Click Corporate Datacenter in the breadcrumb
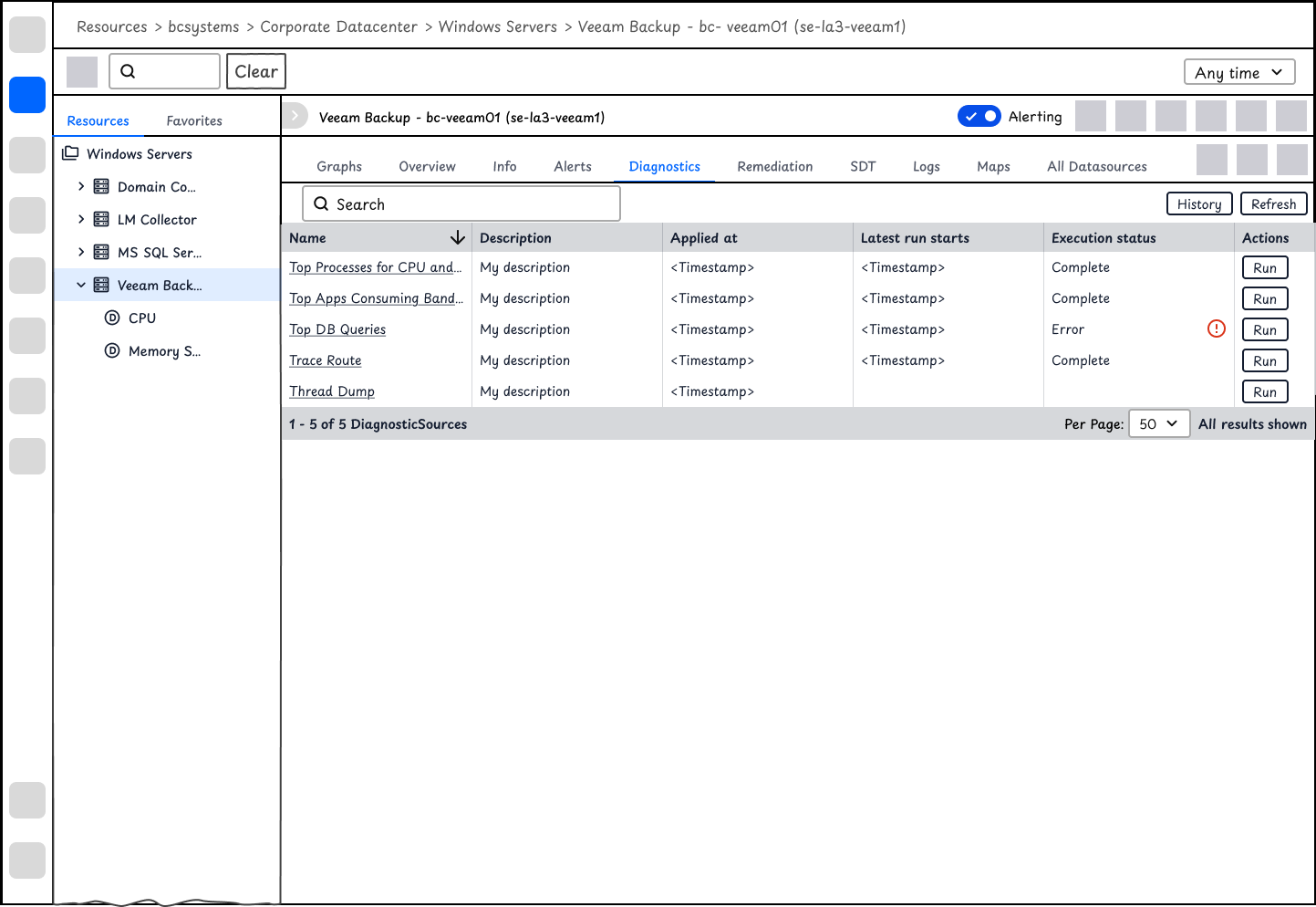1316x907 pixels. coord(338,26)
